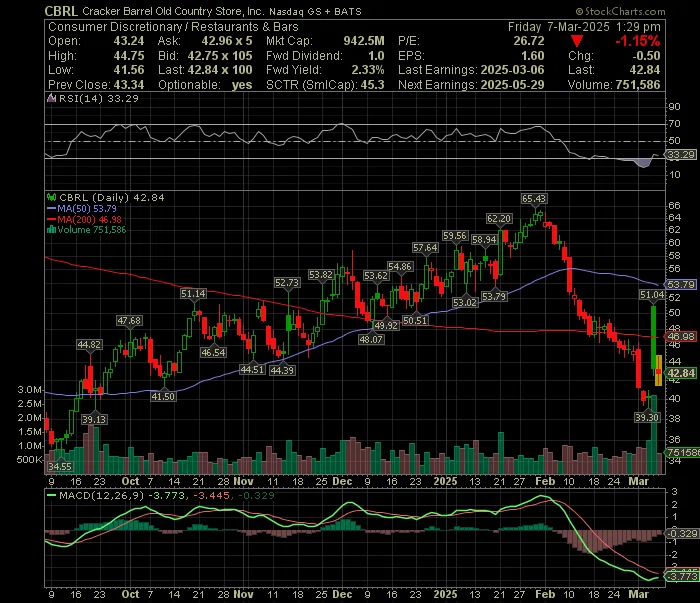Click the 2025 label on the price chart date axis
Image resolution: width=700 pixels, height=603 pixels.
tap(446, 481)
